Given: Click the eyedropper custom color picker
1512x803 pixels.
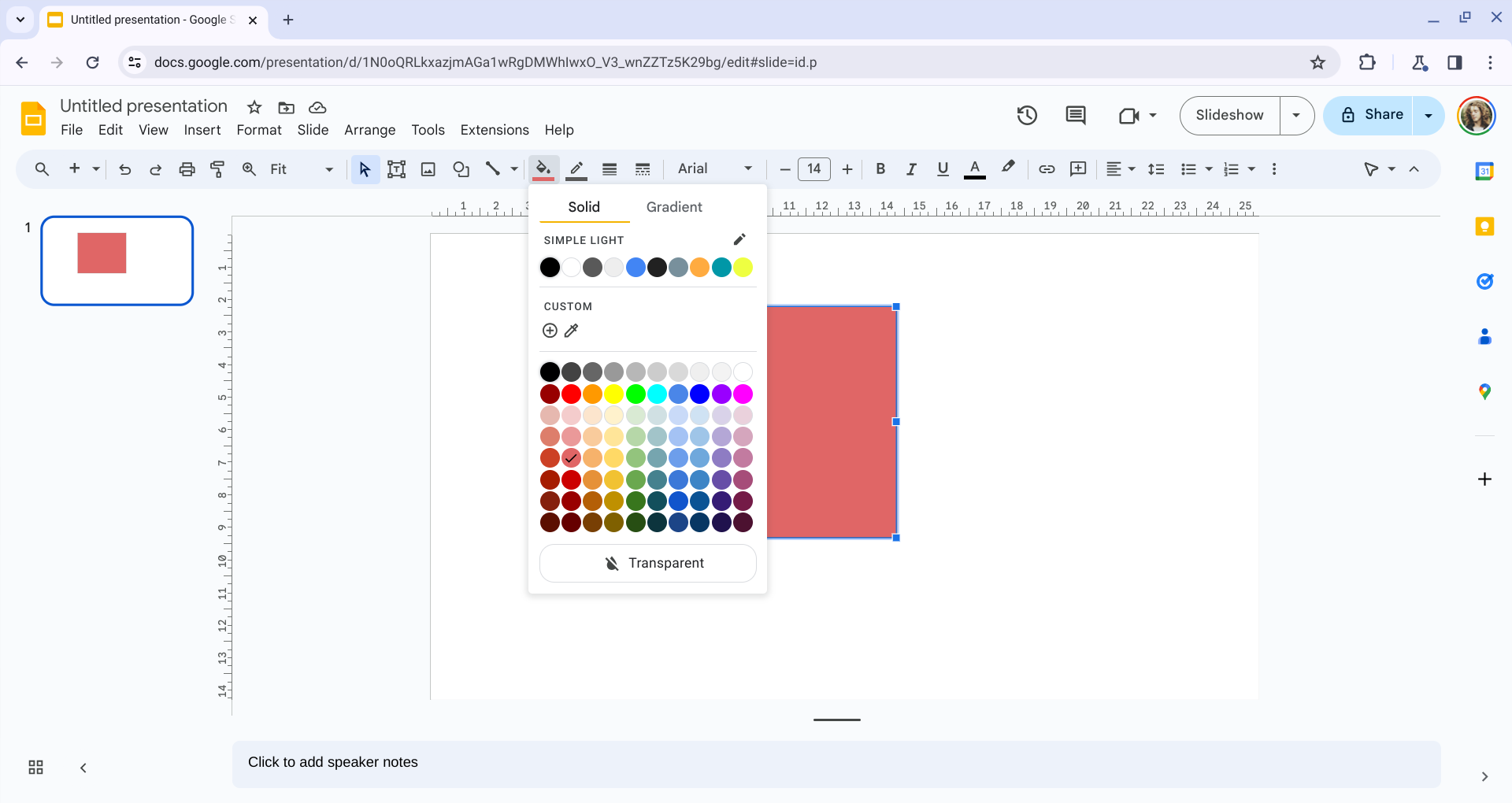Looking at the screenshot, I should [572, 331].
